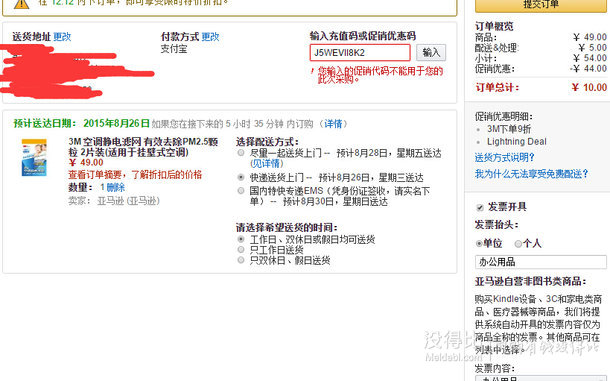Select 只双休日、假日送货 delivery time
This screenshot has width=610, height=381.
pyautogui.click(x=241, y=260)
